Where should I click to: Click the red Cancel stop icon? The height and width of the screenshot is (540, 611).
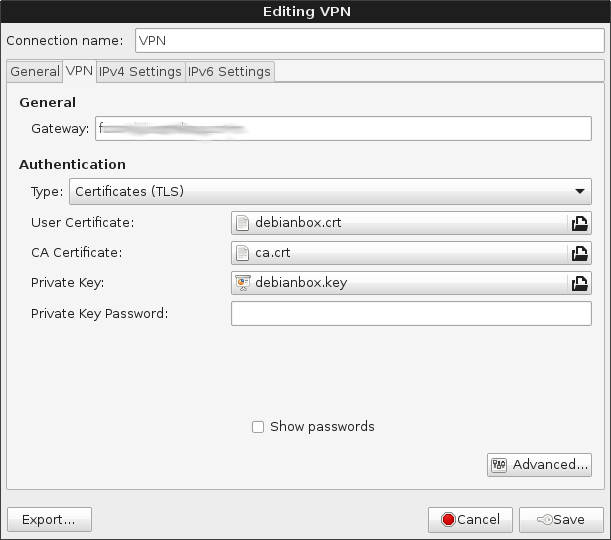point(448,520)
